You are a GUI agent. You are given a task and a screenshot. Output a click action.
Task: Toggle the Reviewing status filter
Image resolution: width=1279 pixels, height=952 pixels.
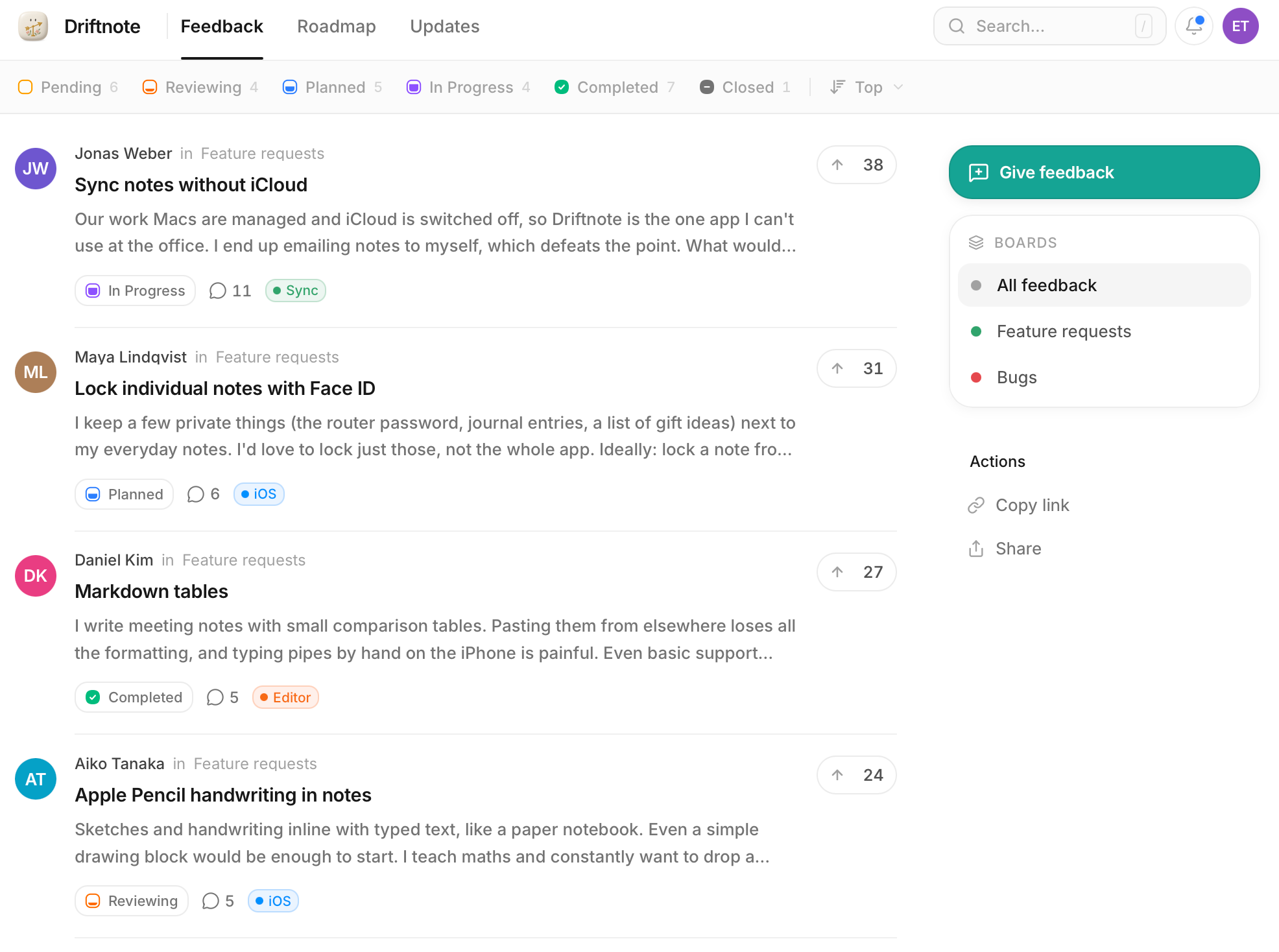[200, 87]
